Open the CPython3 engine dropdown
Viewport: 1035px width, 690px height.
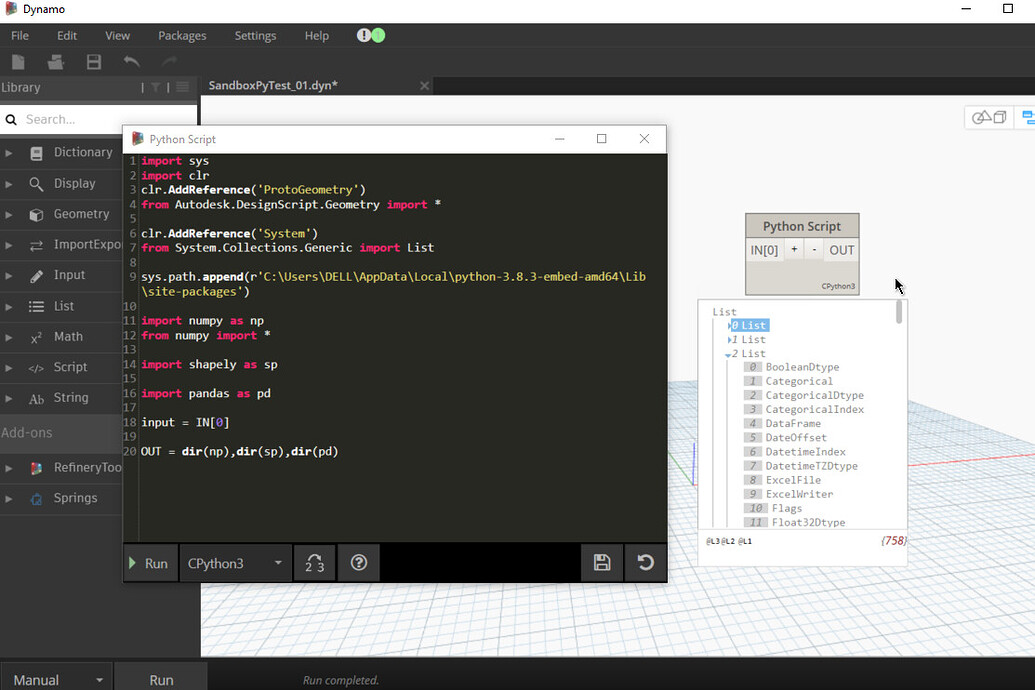point(235,562)
